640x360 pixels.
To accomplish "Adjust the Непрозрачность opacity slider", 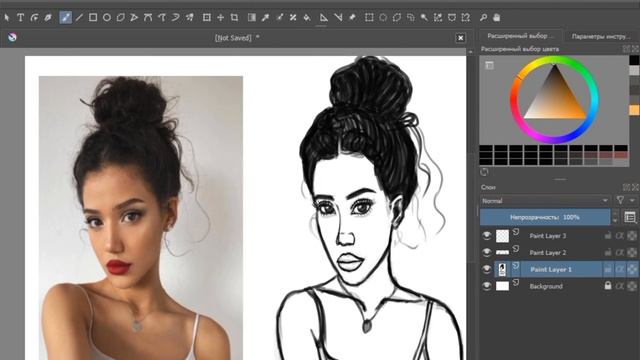I will click(x=545, y=217).
